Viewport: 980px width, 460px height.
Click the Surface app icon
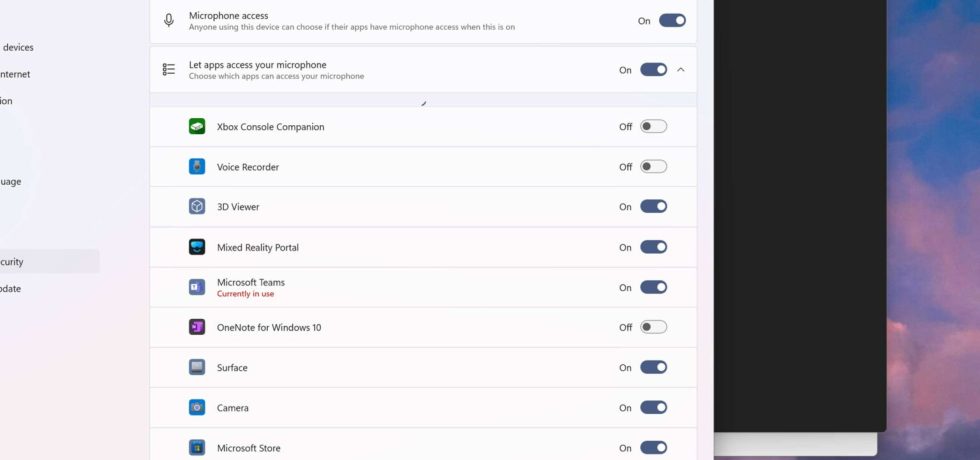coord(197,367)
